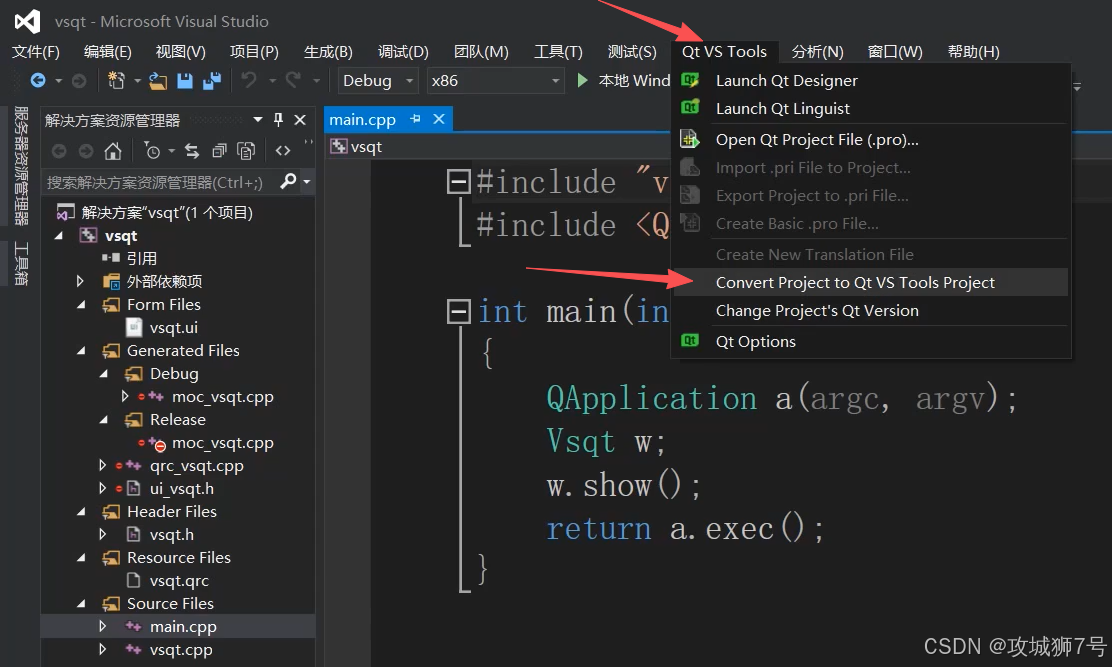Choose Change Project's Qt Version
This screenshot has height=667, width=1112.
(870, 310)
